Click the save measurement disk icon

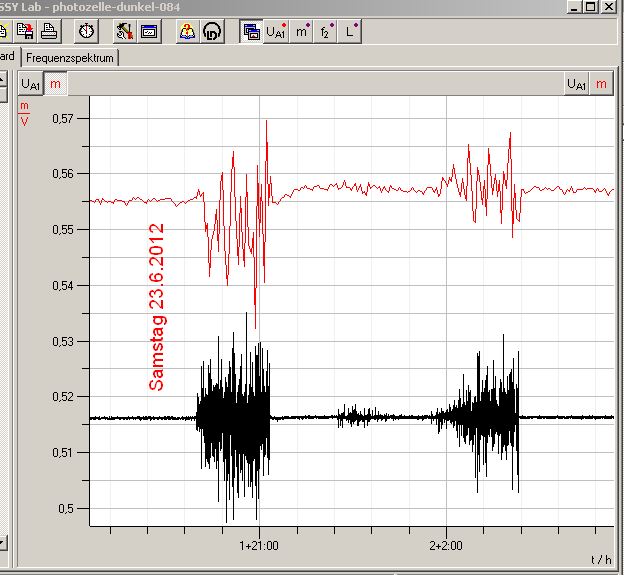pos(25,31)
